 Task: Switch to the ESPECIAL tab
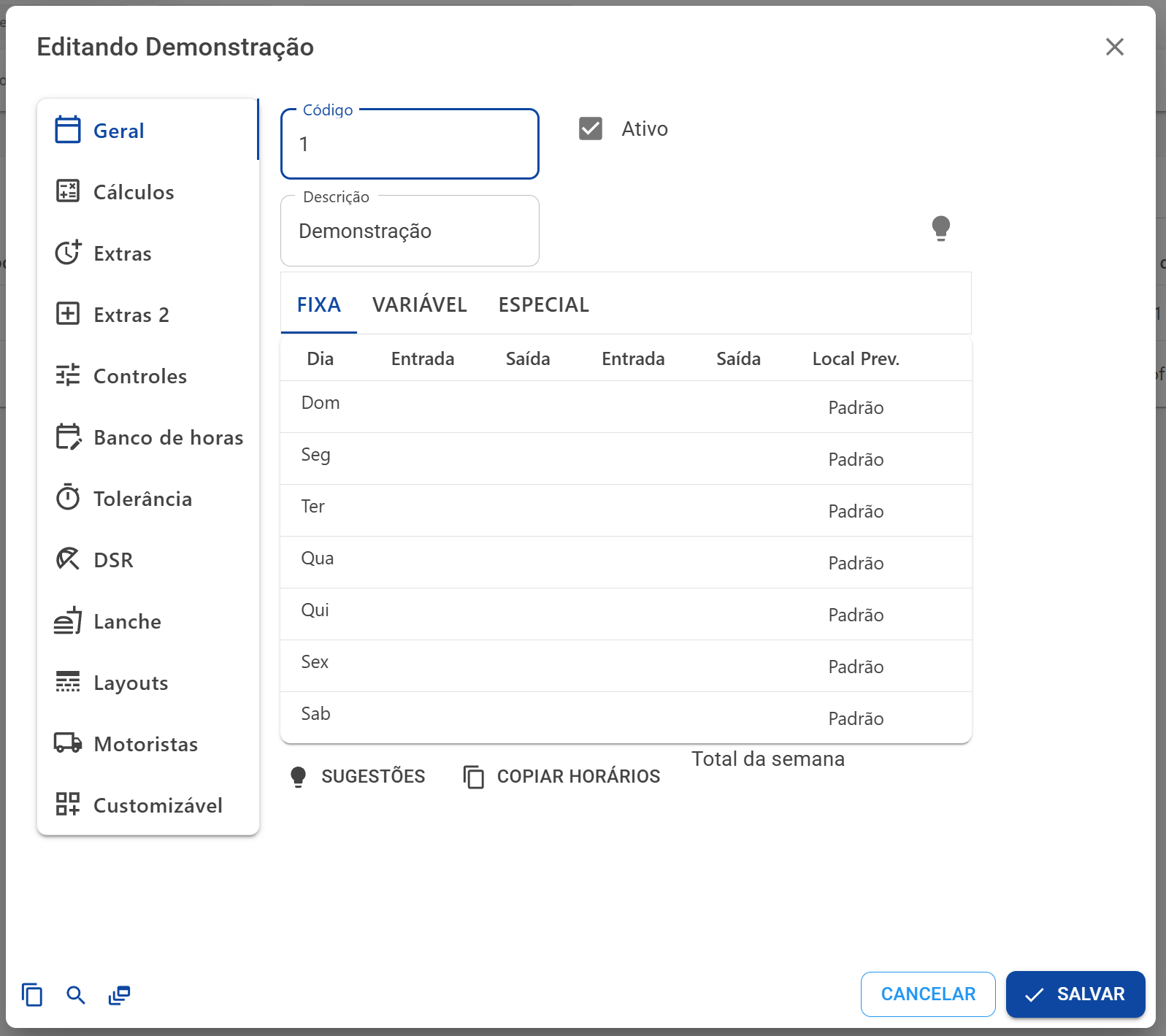(x=544, y=304)
